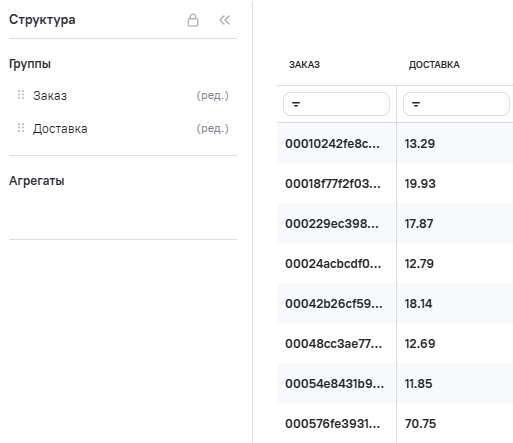Focus the ЗАКАЗ column filter field

(336, 104)
